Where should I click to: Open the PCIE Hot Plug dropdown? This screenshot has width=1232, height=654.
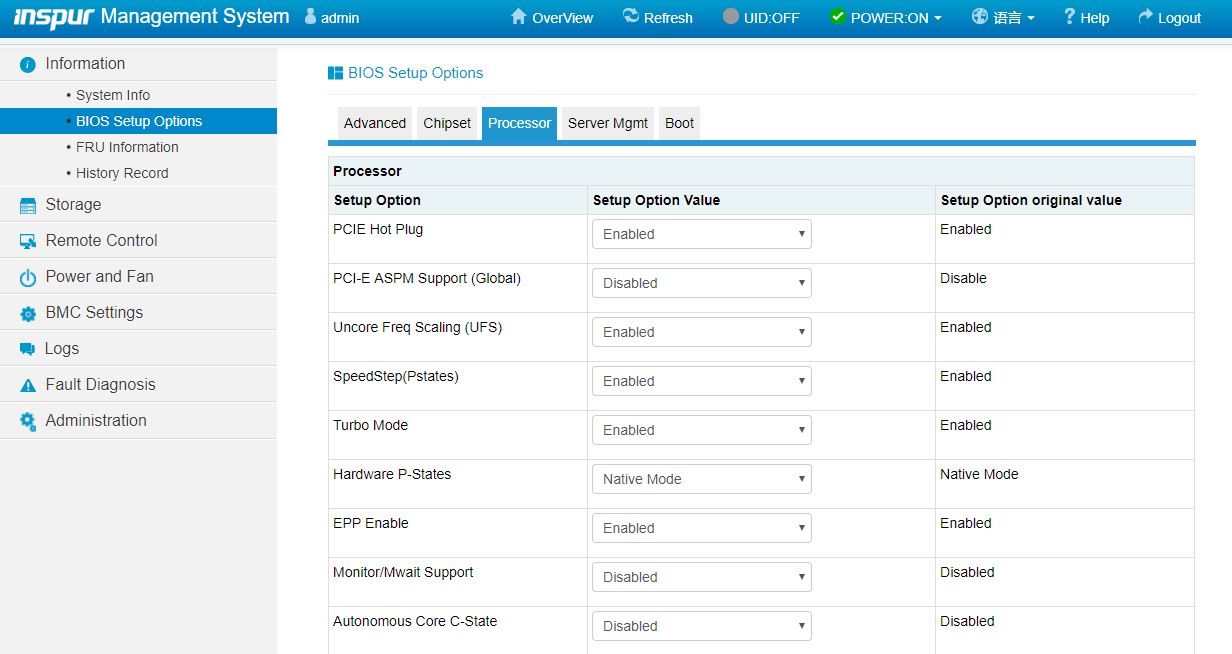701,234
